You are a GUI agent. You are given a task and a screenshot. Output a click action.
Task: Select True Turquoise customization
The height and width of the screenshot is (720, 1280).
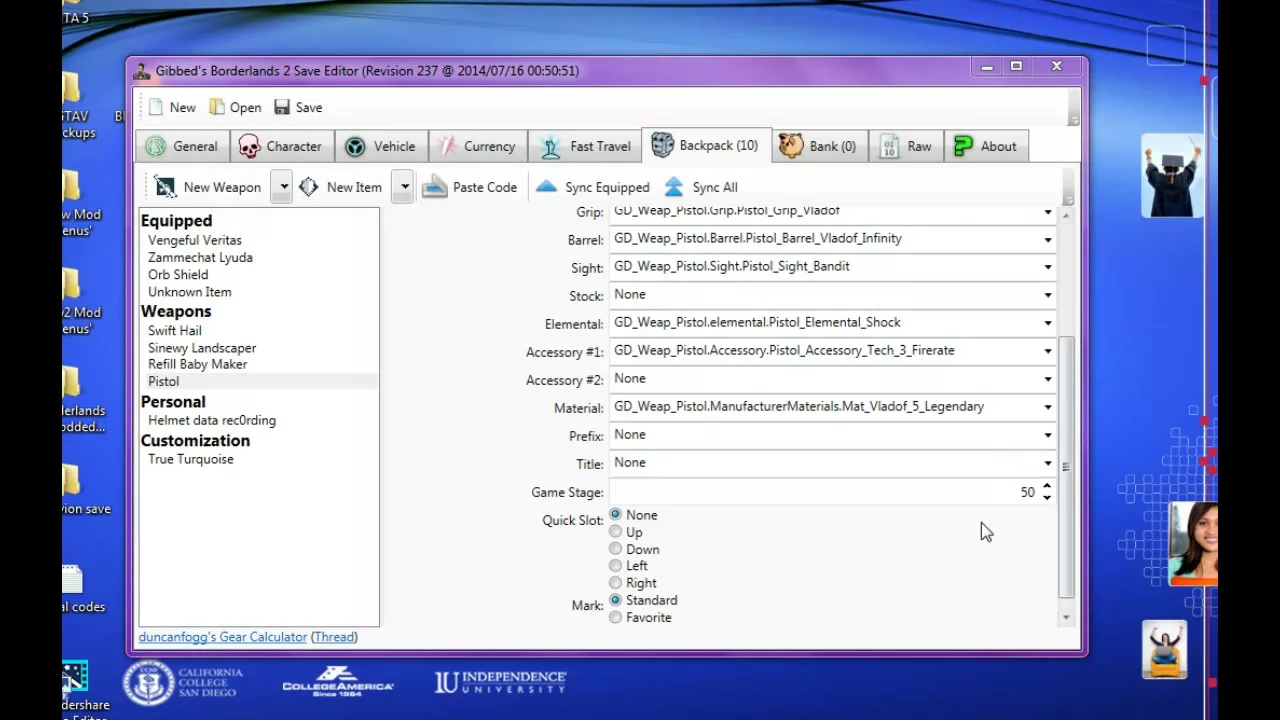pyautogui.click(x=191, y=459)
